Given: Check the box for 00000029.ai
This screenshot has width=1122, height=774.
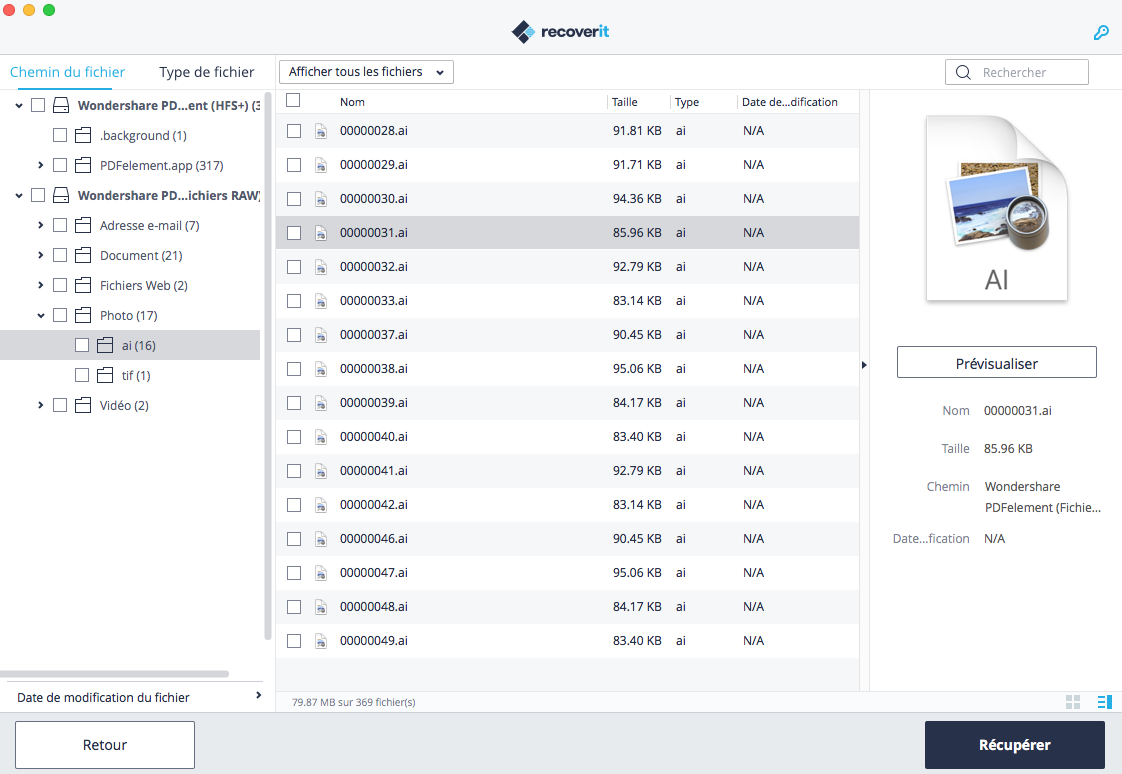Looking at the screenshot, I should tap(294, 165).
